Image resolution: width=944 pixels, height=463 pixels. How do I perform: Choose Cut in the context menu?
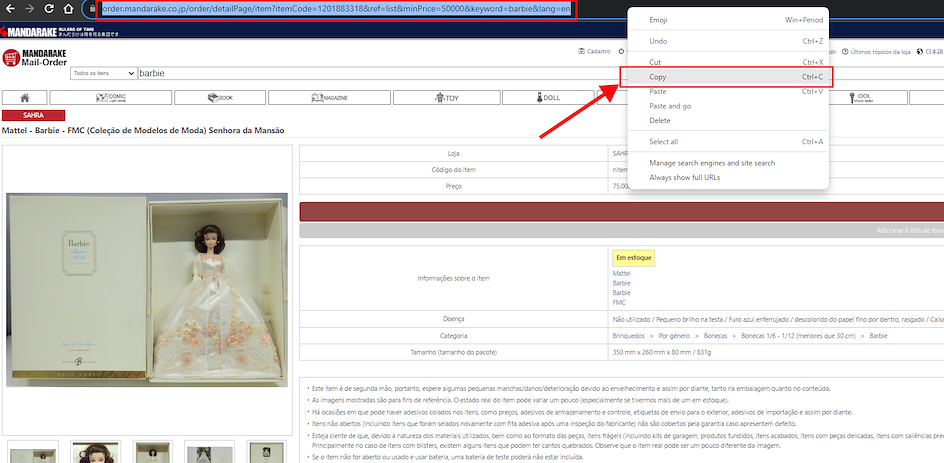click(728, 62)
